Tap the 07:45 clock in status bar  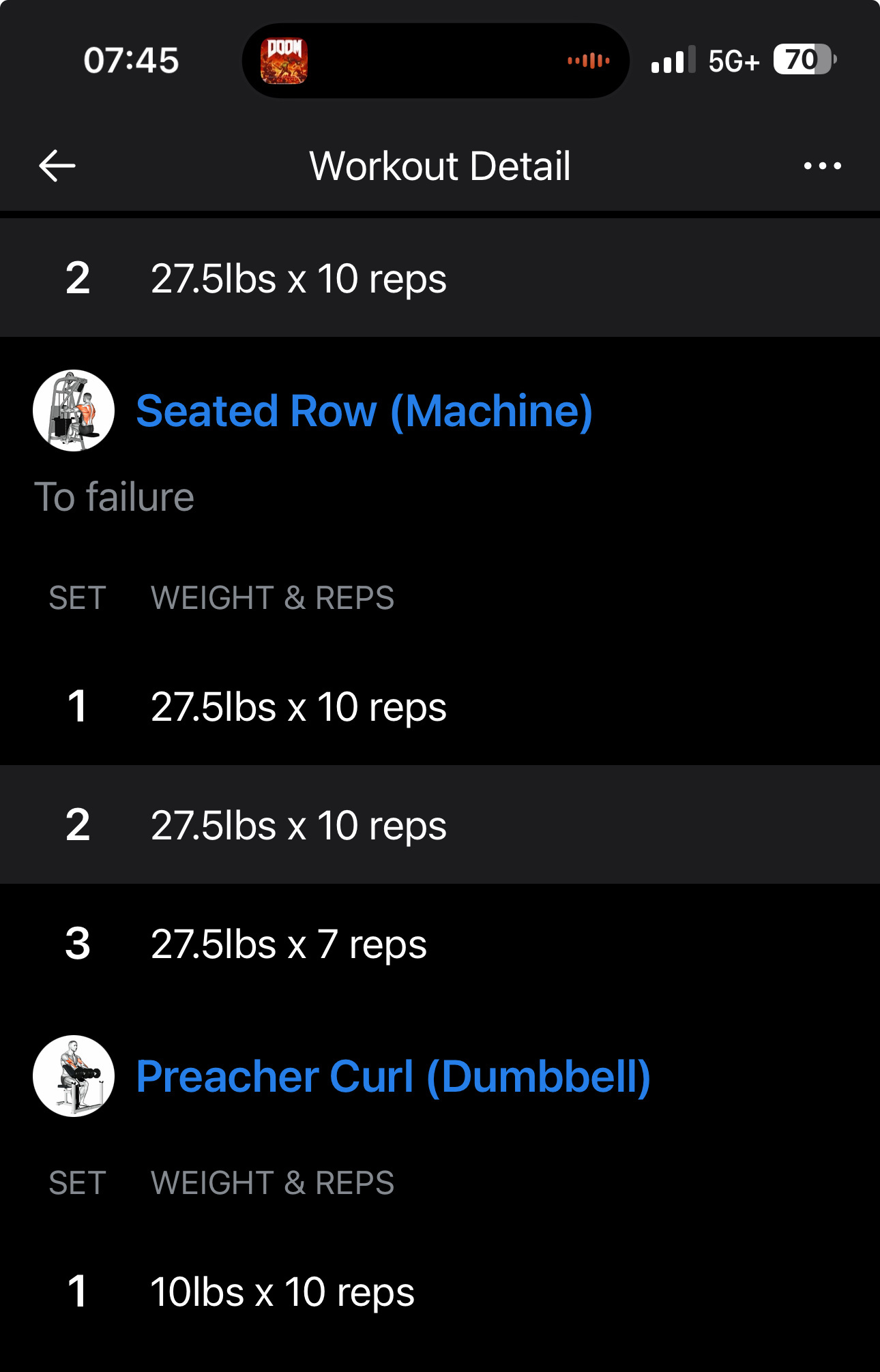click(x=131, y=61)
